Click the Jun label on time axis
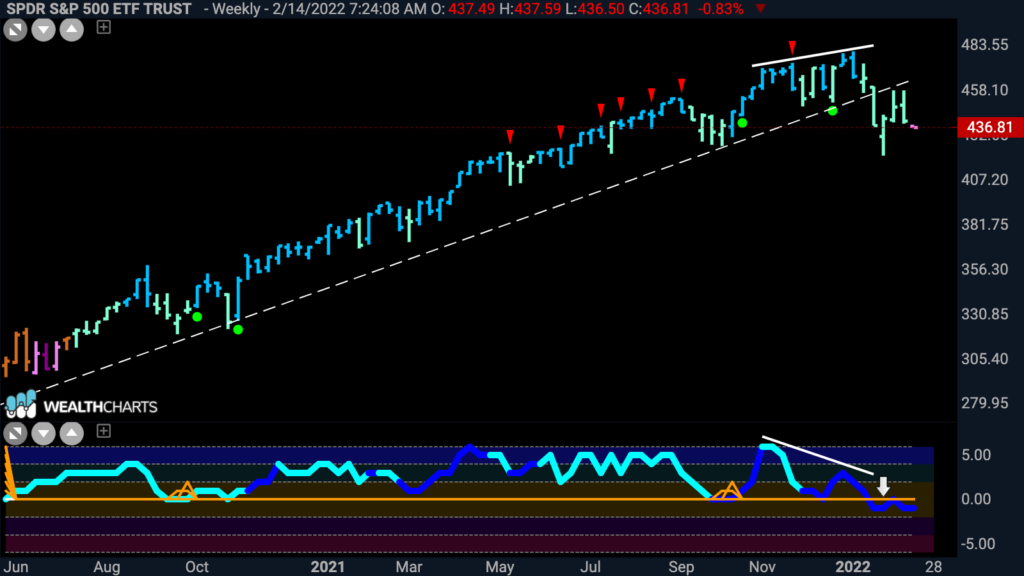This screenshot has height=576, width=1024. [x=16, y=566]
